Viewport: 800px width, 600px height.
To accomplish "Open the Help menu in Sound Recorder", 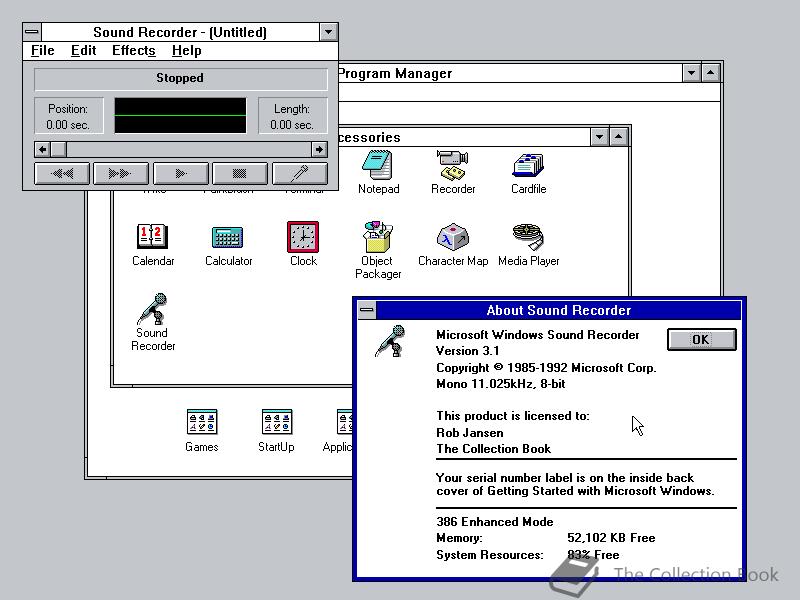I will (186, 51).
